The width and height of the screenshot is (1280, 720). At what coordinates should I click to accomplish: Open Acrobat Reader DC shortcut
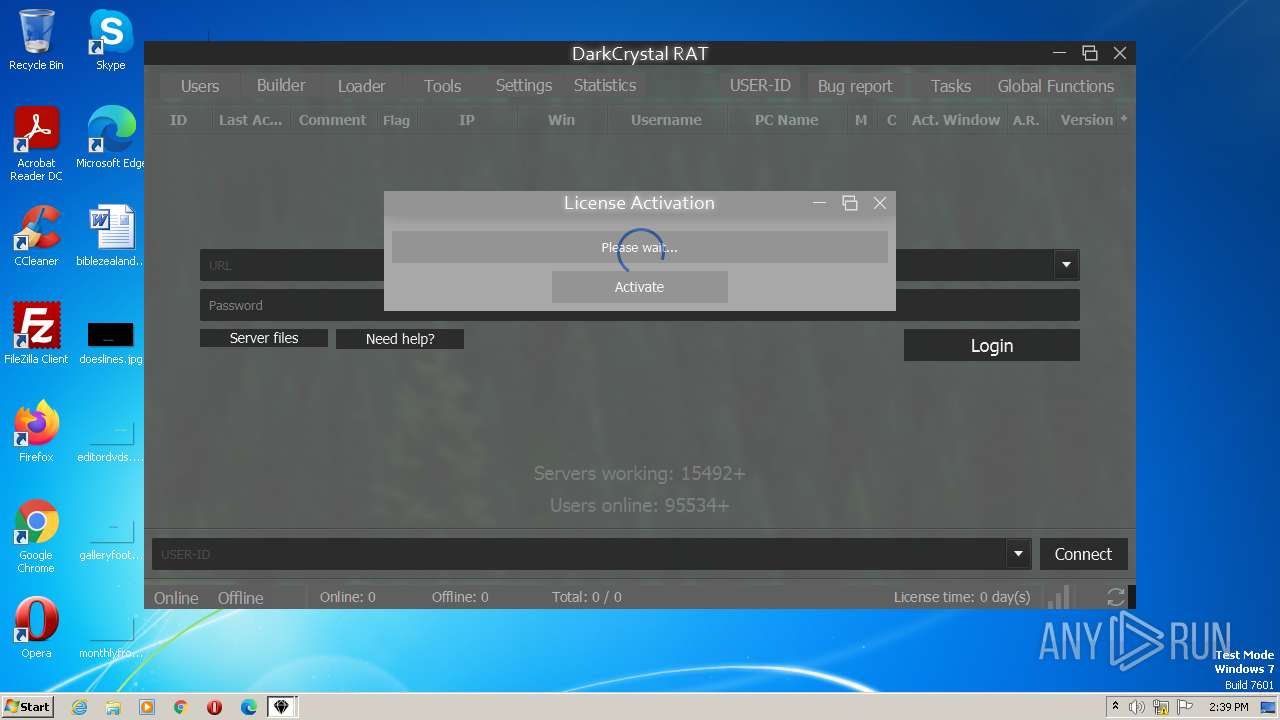(36, 144)
